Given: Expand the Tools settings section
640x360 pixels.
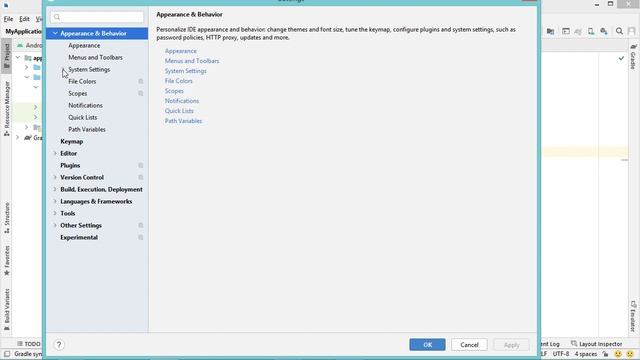Looking at the screenshot, I should click(x=55, y=213).
